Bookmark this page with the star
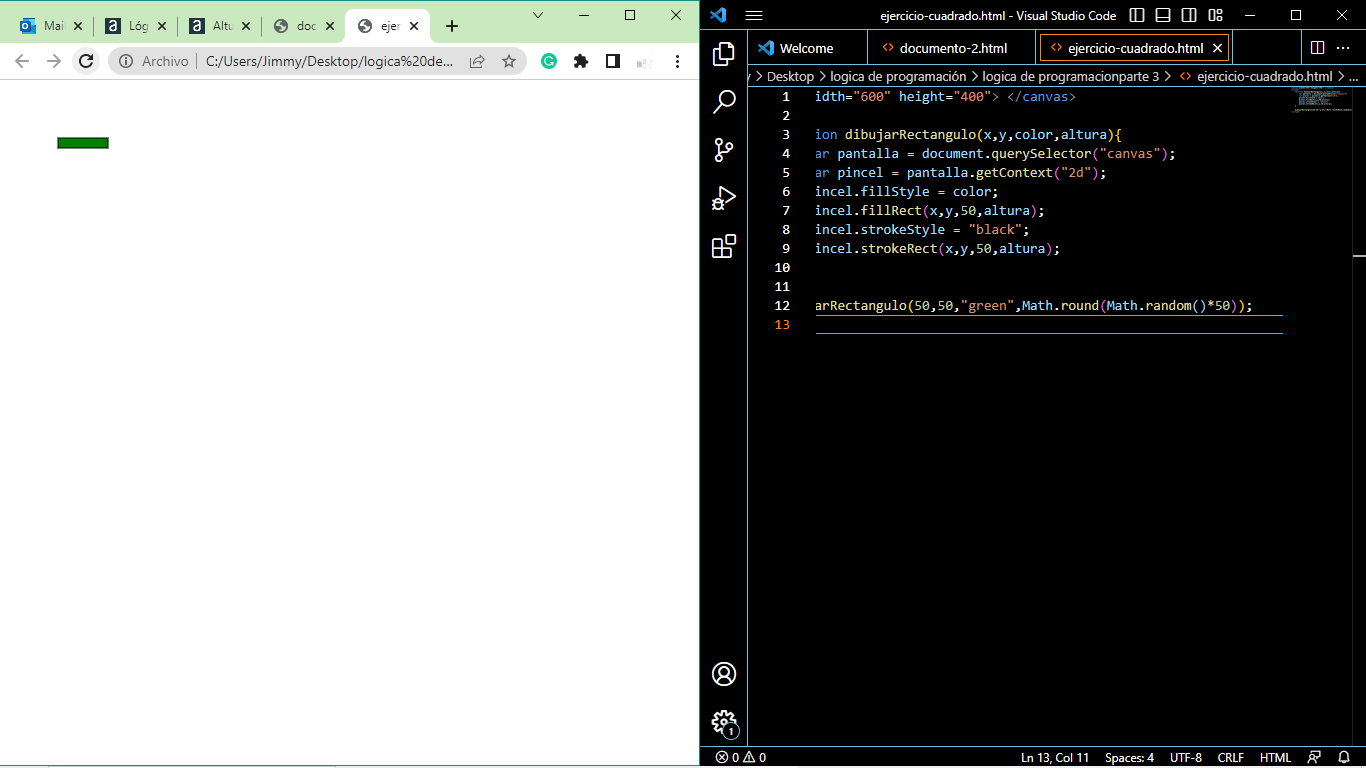 (x=509, y=61)
